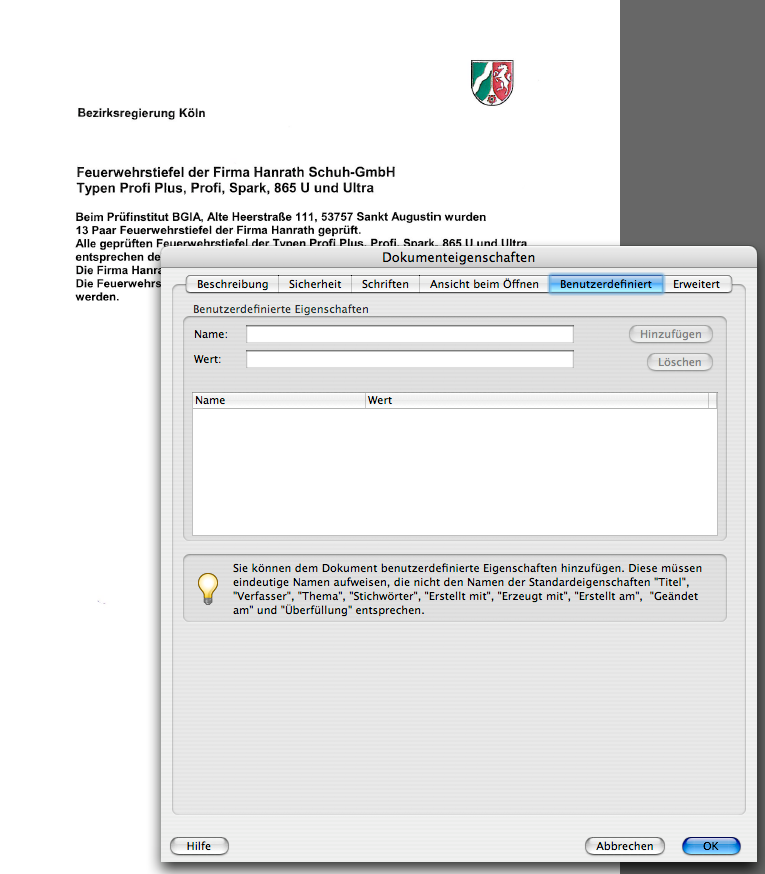The height and width of the screenshot is (874, 765).
Task: Click the Hinzufügen button
Action: tap(671, 334)
